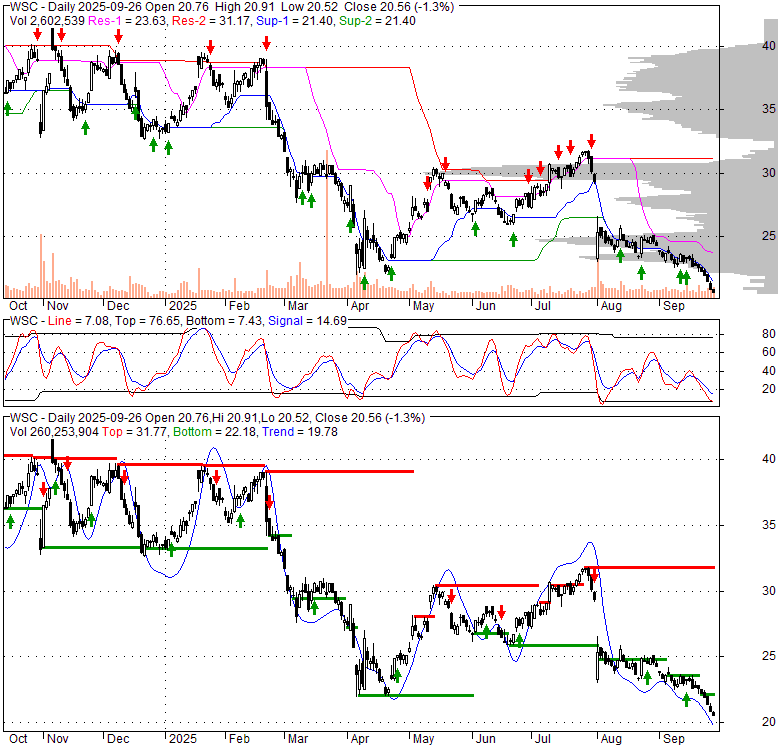780x745 pixels.
Task: Click the 'May' label on top chart axis
Action: [x=423, y=306]
